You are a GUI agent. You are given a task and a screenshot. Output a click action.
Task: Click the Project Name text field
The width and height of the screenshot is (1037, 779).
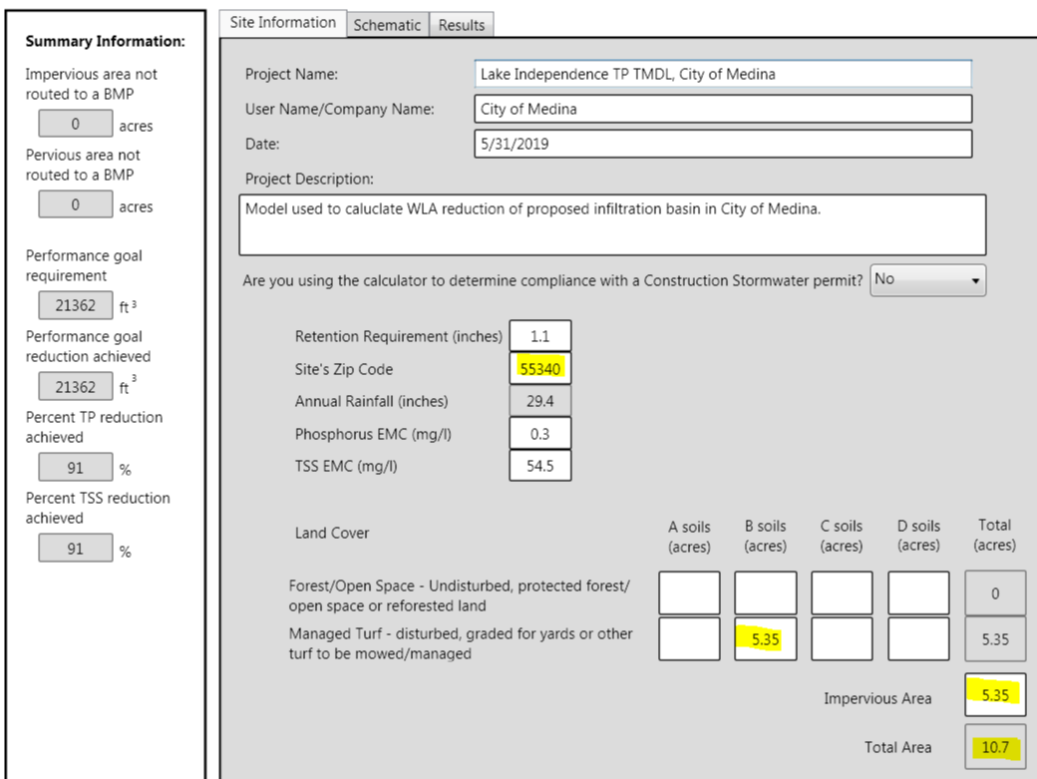click(724, 75)
